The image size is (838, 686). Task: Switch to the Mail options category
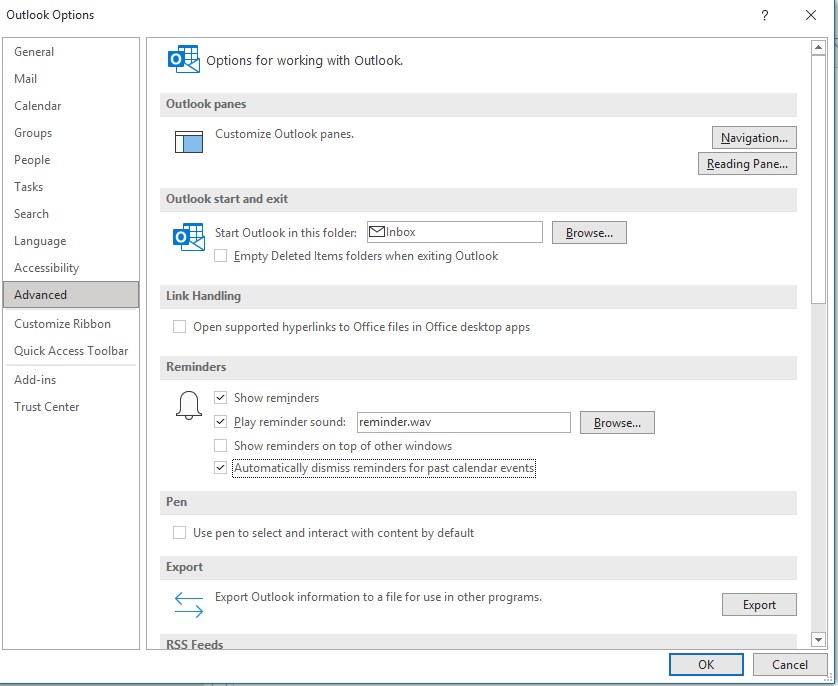(x=71, y=79)
